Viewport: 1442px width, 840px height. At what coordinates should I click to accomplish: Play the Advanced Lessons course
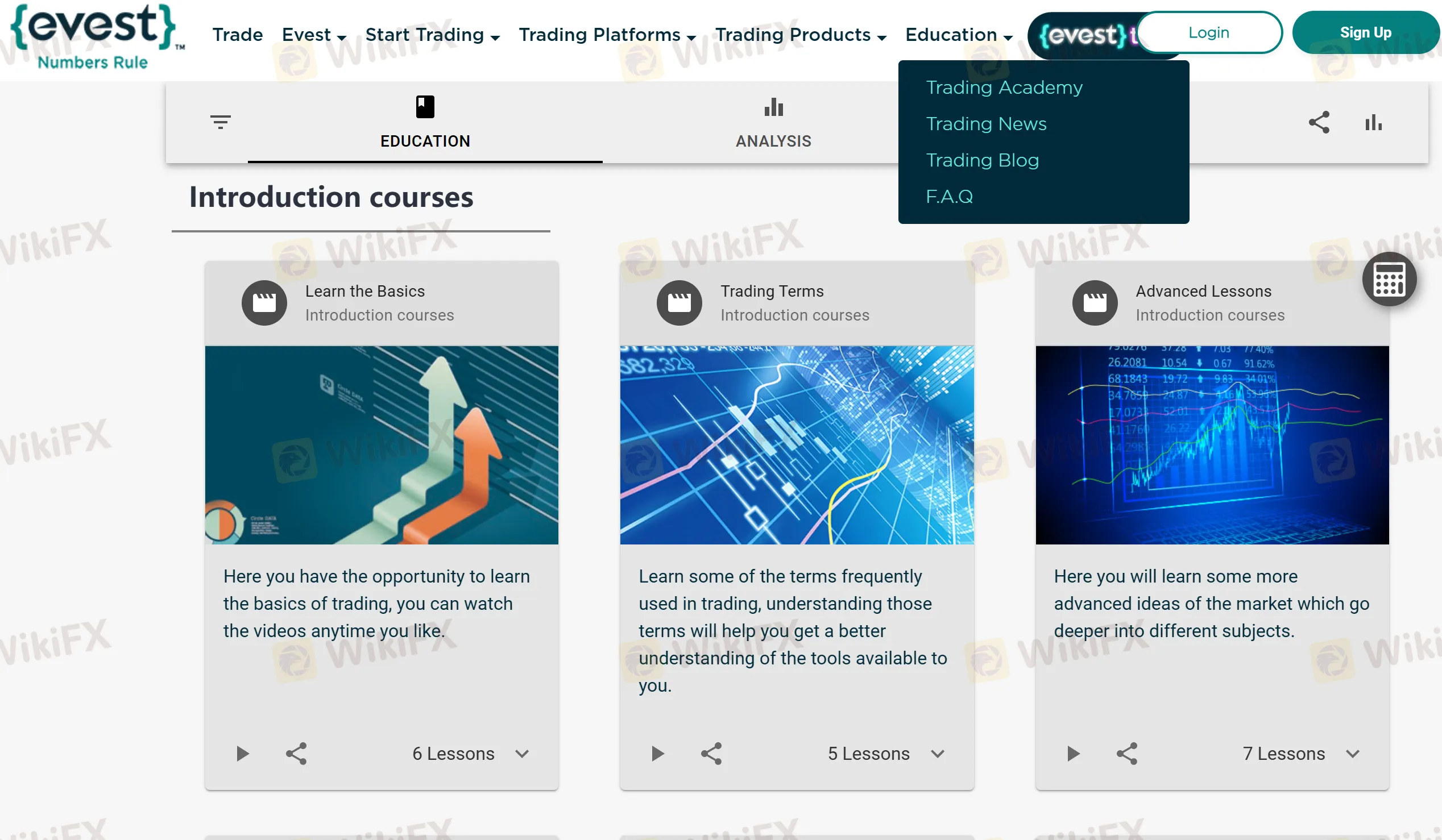click(x=1074, y=754)
